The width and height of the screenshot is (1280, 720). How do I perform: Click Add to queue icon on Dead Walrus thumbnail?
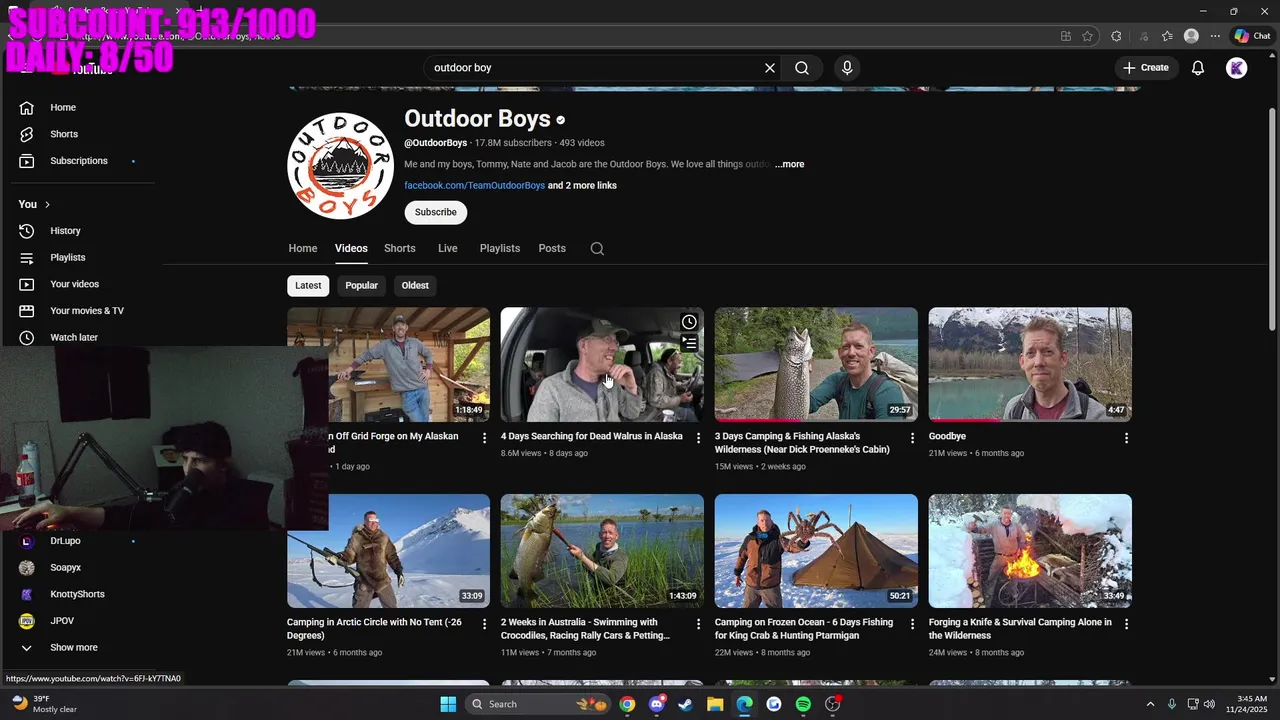point(689,343)
